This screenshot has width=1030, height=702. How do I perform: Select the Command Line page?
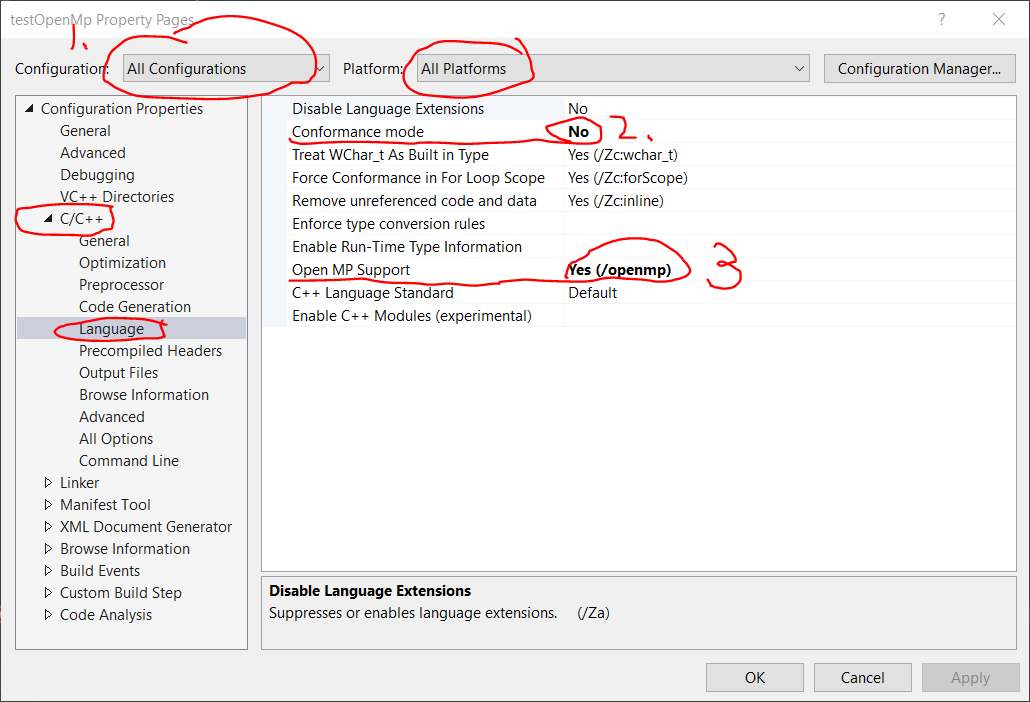click(x=128, y=460)
